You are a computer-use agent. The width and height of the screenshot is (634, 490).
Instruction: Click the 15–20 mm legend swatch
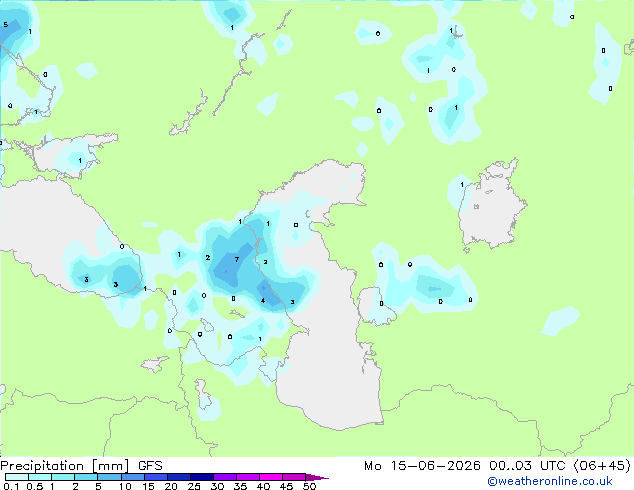point(155,477)
